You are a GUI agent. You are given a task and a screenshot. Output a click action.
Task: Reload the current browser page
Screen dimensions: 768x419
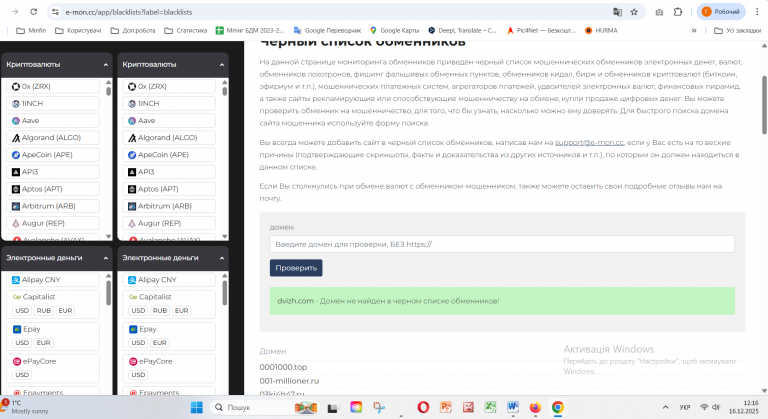coord(33,12)
